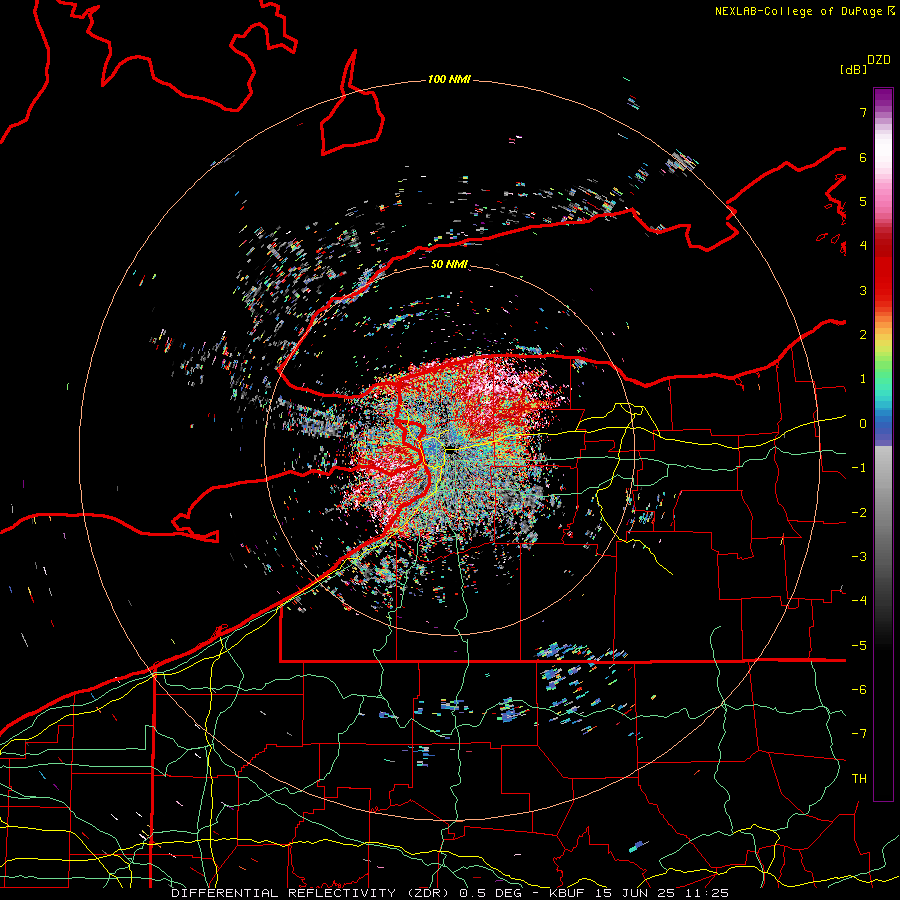Click the '5' value on color scale

(863, 201)
